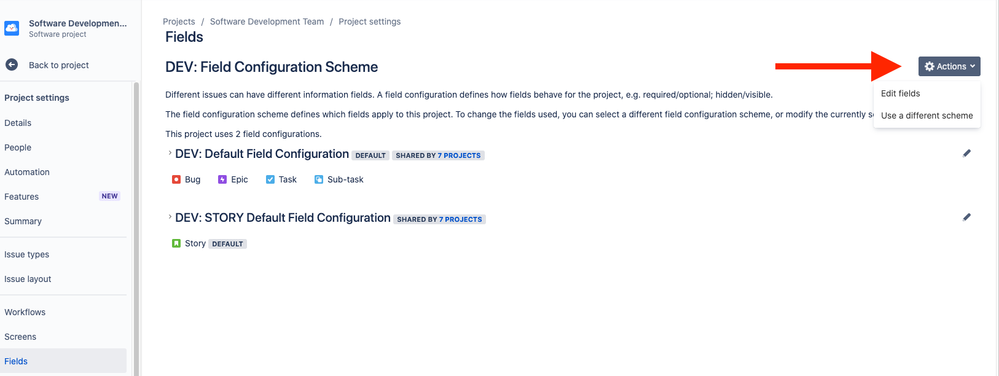Select Use a different scheme option
Viewport: 999px width, 376px height.
[926, 116]
